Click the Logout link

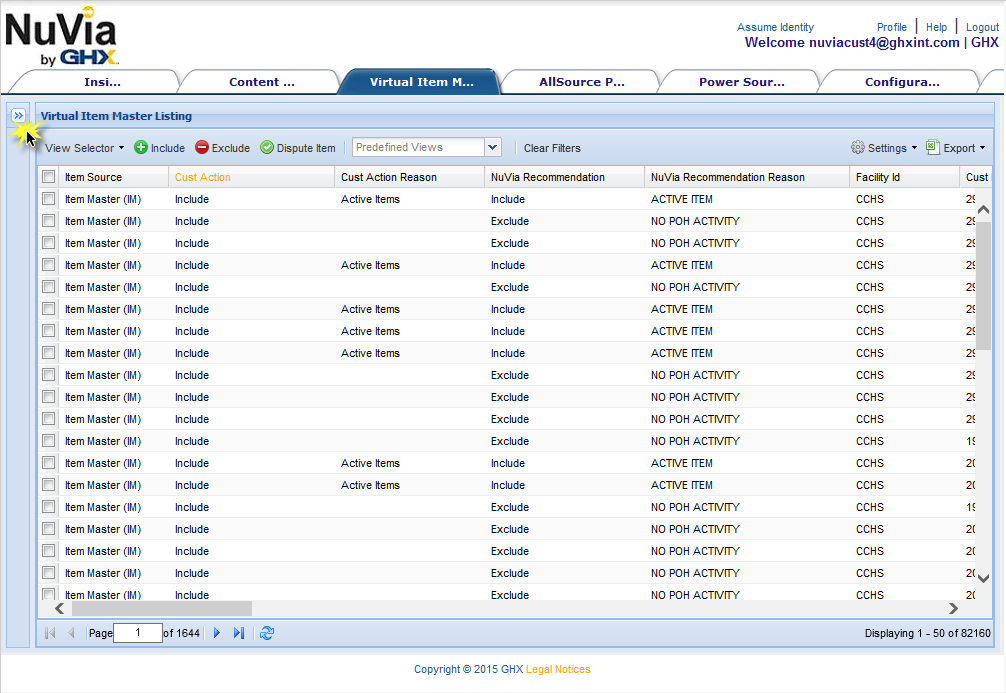(x=982, y=27)
